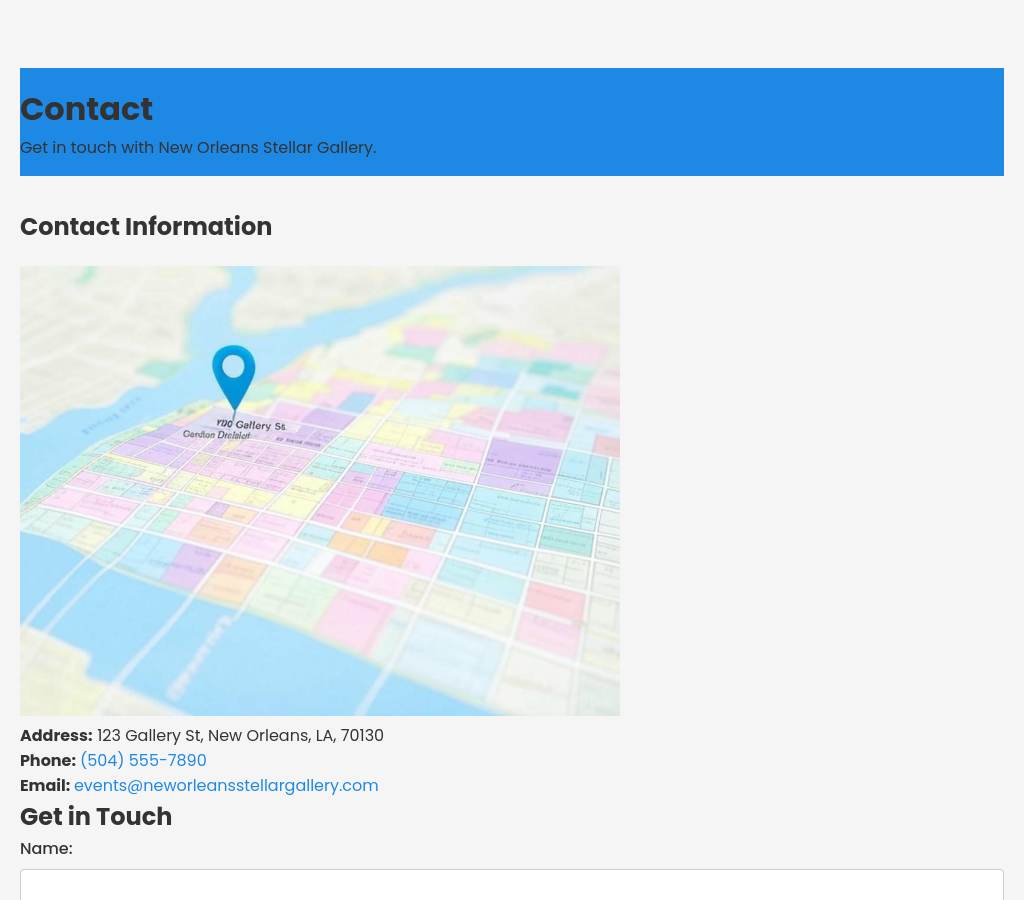Focus the Name input field

511,884
